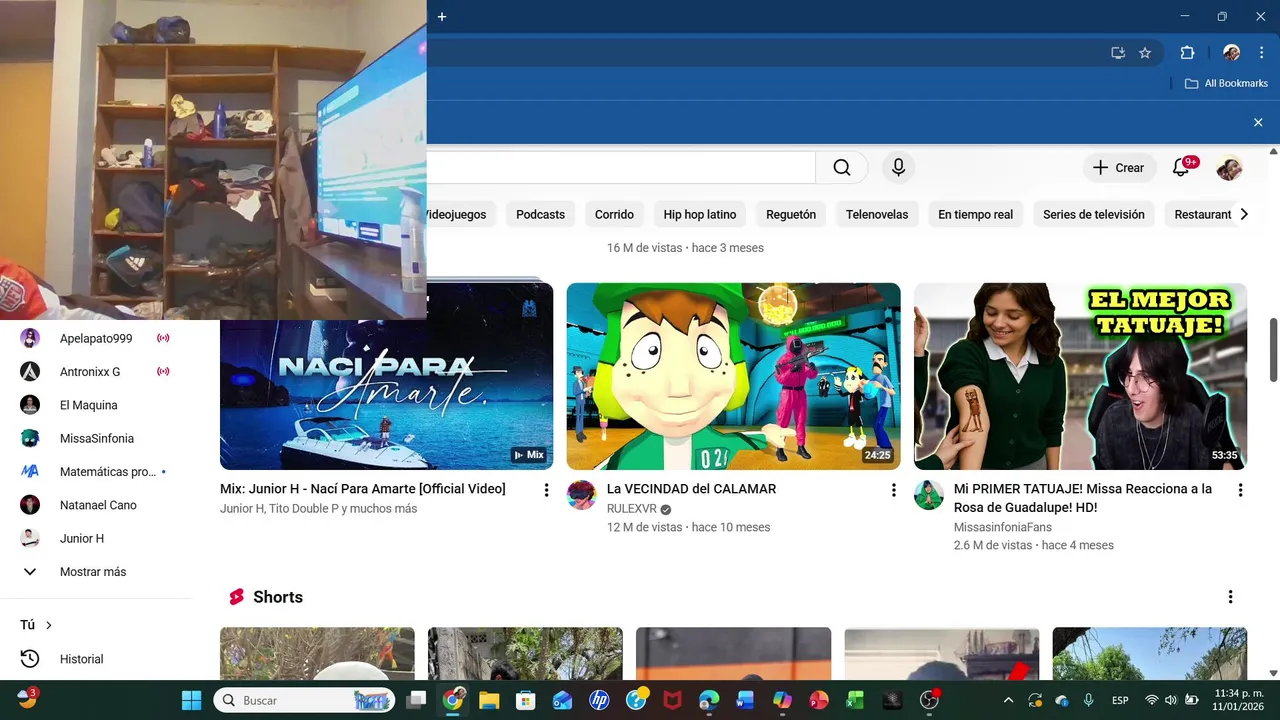Open the Windows Start menu

pyautogui.click(x=191, y=700)
